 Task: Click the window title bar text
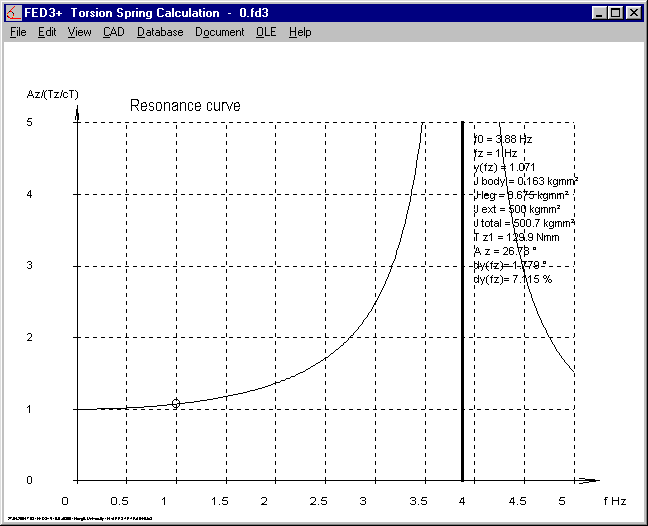tap(150, 13)
